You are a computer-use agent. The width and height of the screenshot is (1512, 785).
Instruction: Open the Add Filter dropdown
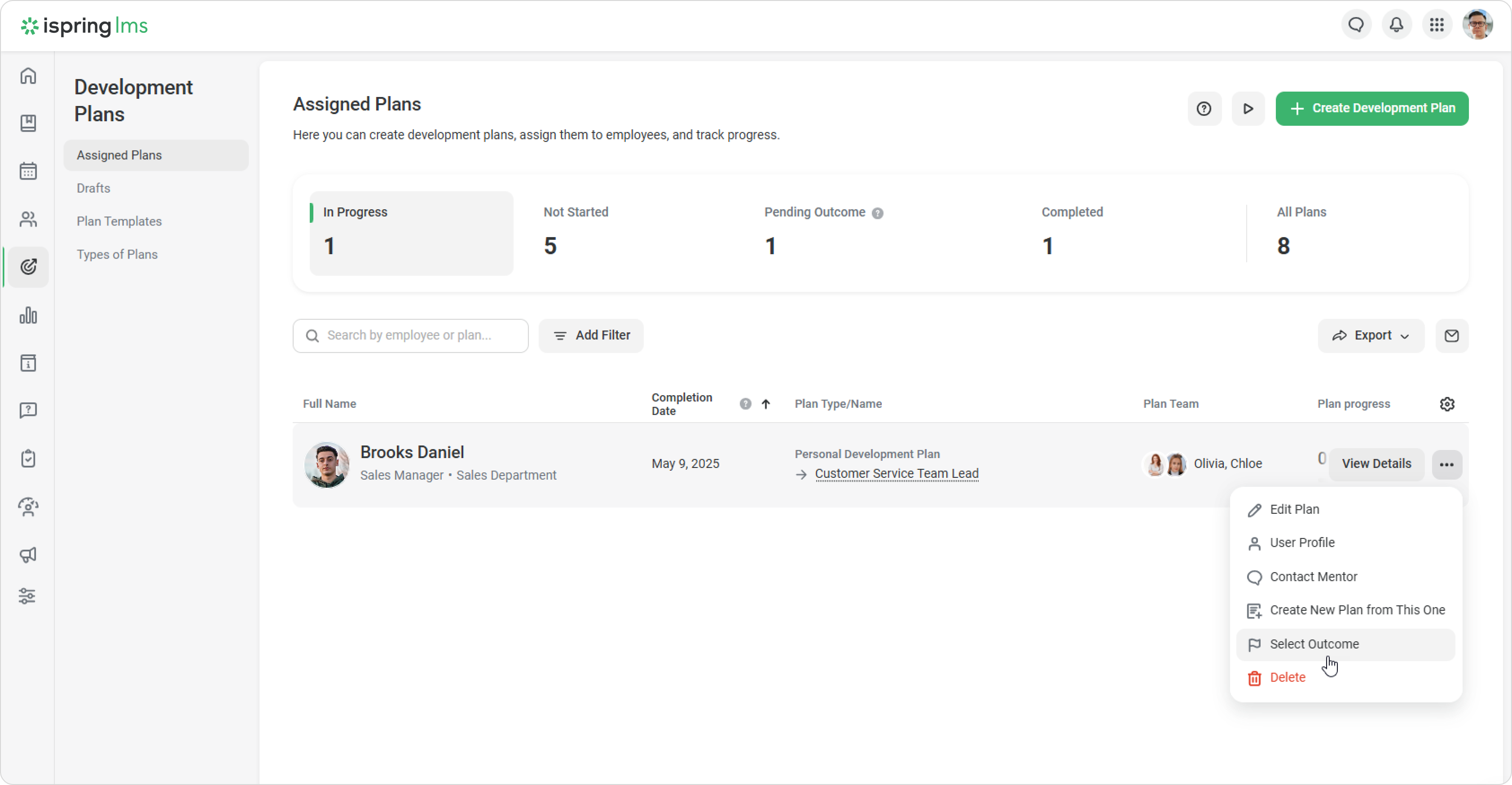tap(591, 336)
